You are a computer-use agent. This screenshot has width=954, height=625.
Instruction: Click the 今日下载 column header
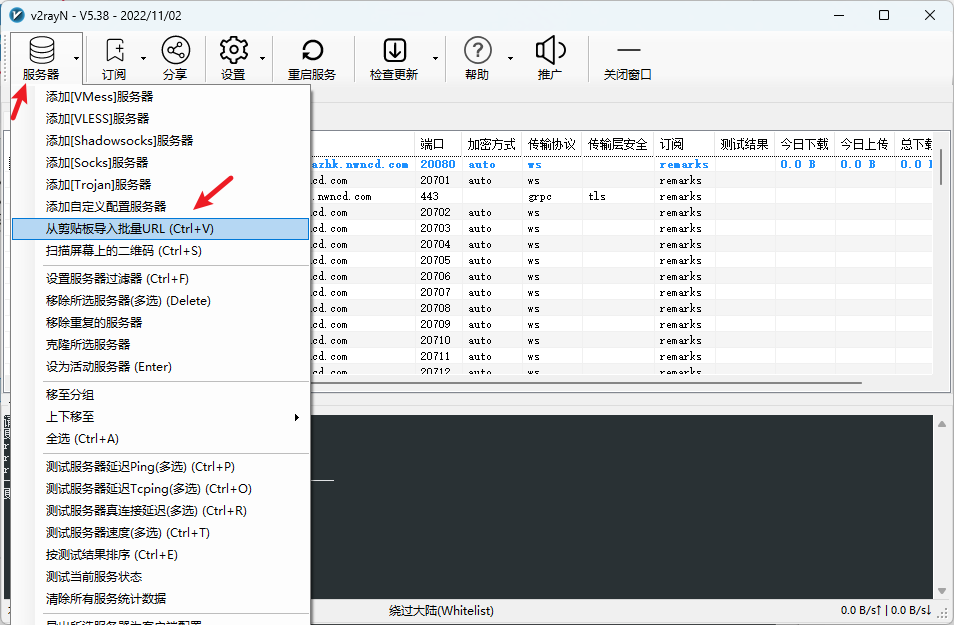804,144
